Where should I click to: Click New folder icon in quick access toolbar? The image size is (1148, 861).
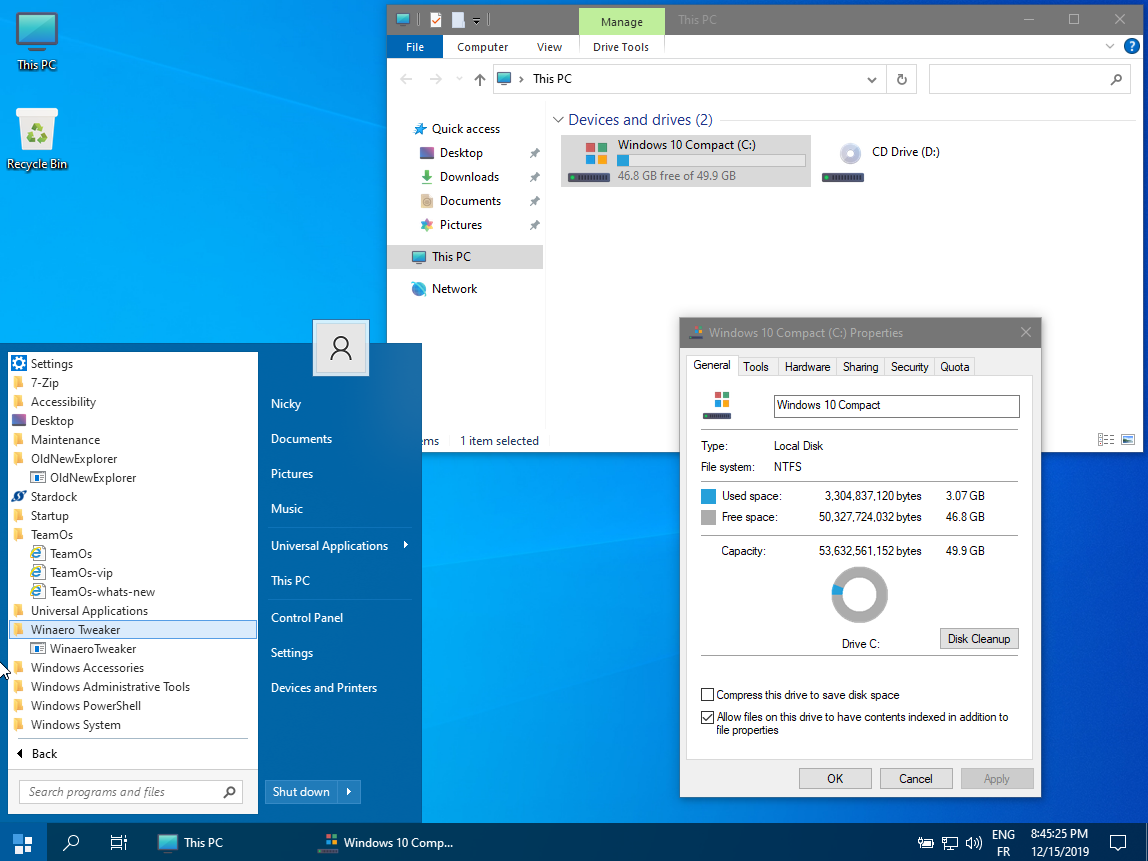[x=458, y=20]
